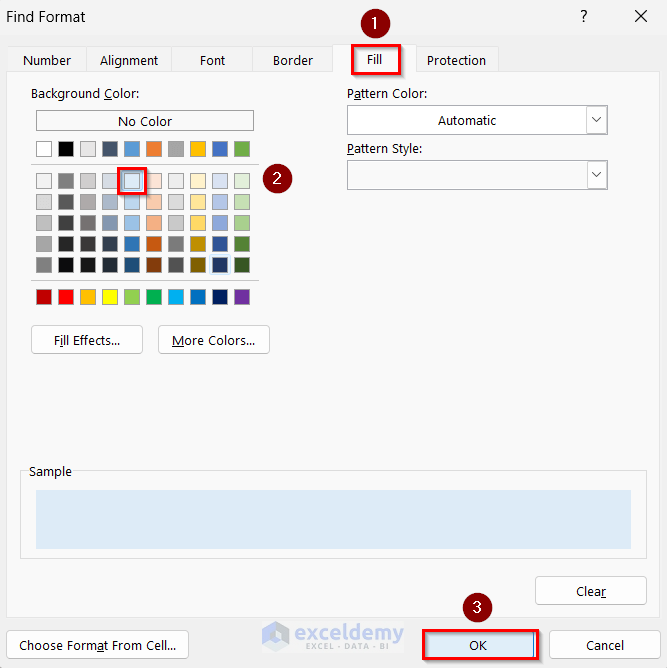Screen dimensions: 667x668
Task: Pick the standard green swatch
Action: (x=154, y=297)
